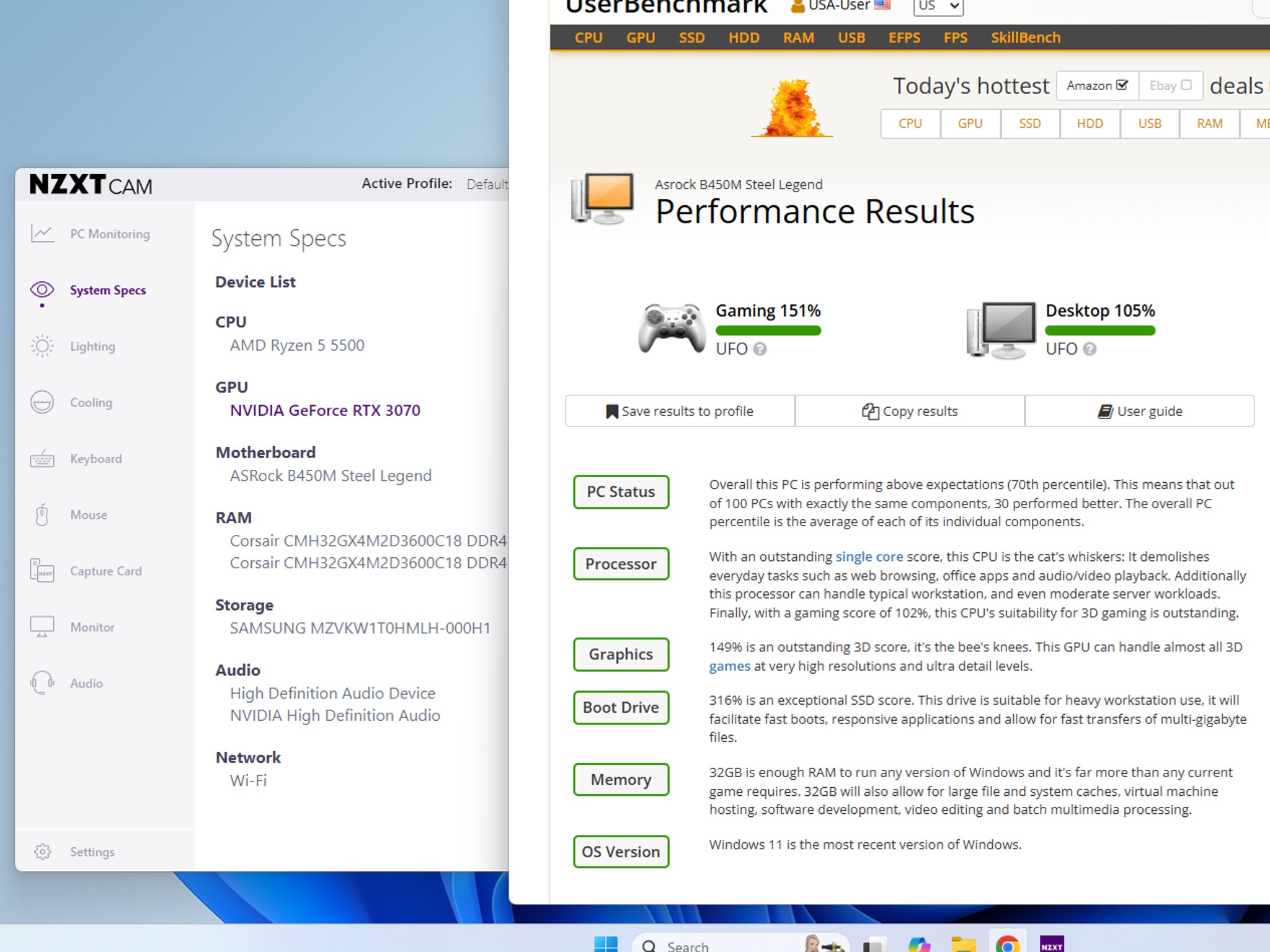The width and height of the screenshot is (1270, 952).
Task: Open the SkillBench tab
Action: tap(1026, 38)
